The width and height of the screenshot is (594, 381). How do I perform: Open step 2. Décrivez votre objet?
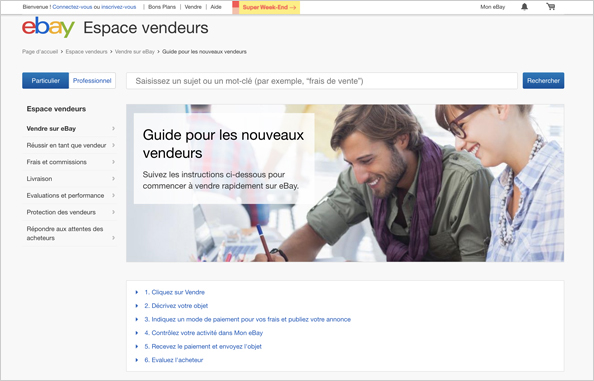[x=176, y=306]
